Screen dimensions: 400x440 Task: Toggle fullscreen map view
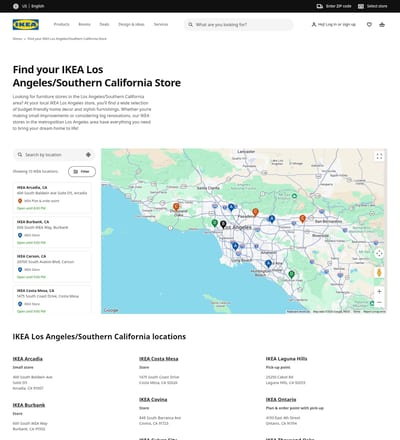pos(379,156)
